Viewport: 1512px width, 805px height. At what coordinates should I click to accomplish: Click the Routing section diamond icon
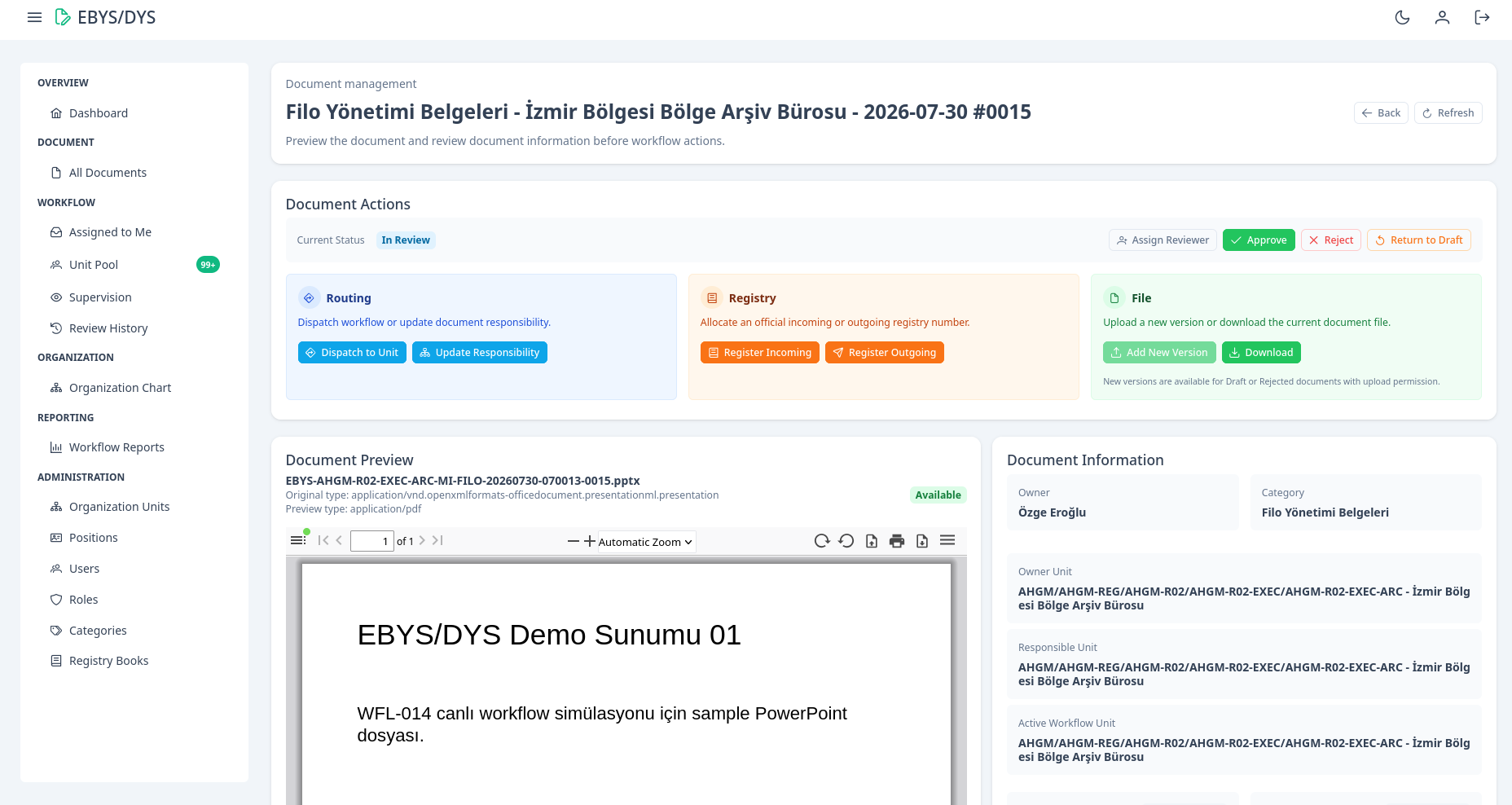(309, 298)
